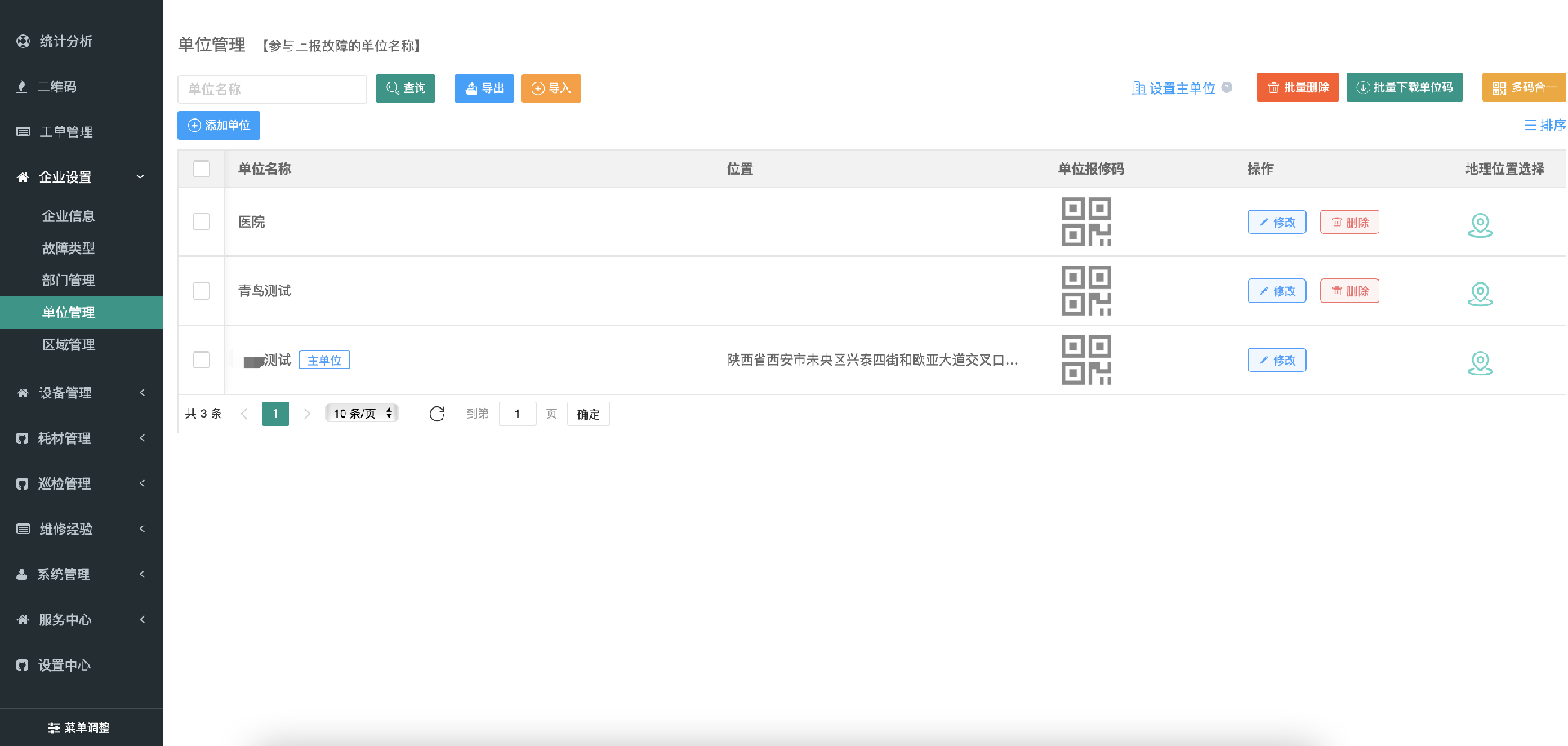Click the 批量删除 button

[x=1298, y=87]
